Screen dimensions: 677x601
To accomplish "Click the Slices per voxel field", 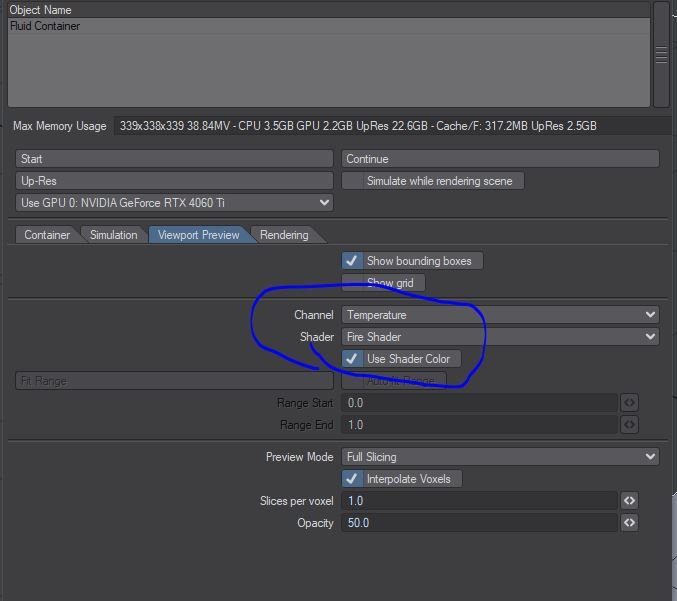I will [x=480, y=501].
